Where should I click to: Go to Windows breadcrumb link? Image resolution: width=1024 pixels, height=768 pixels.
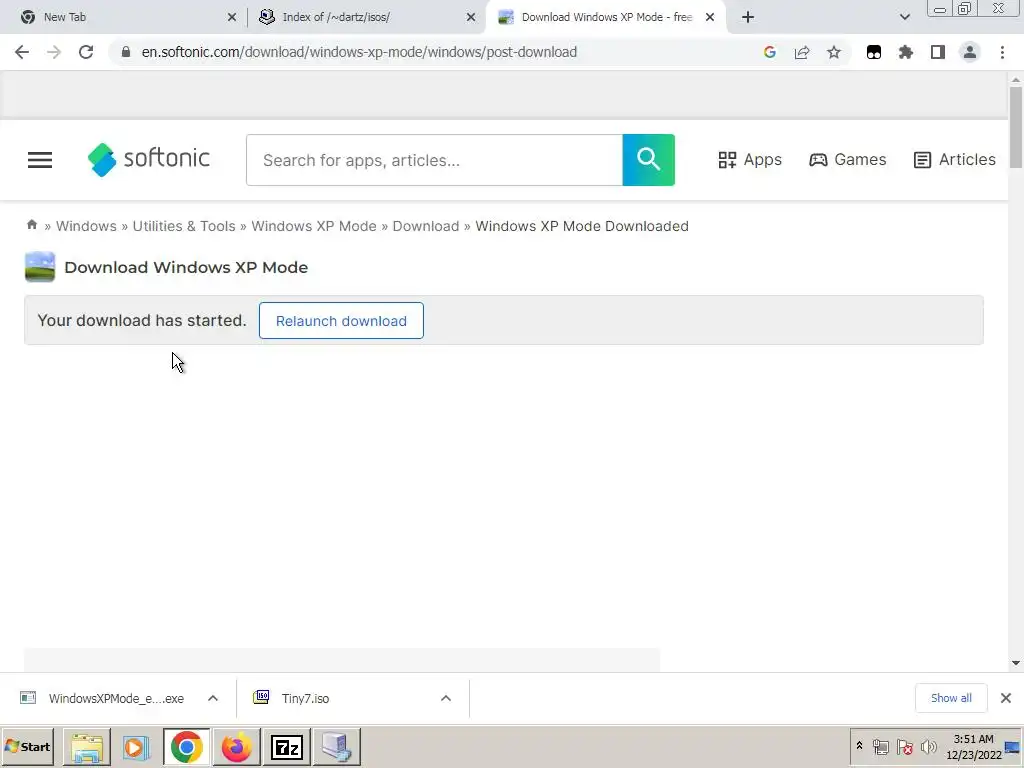86,226
